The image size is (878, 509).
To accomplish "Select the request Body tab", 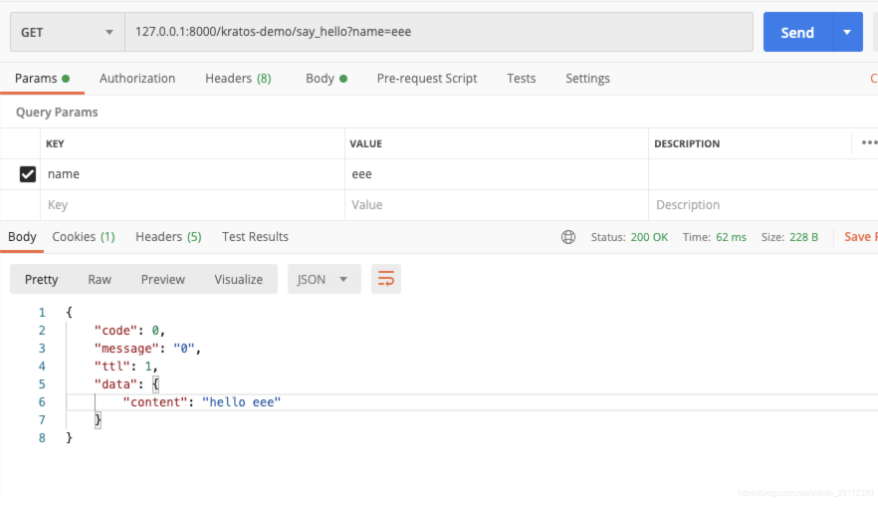I will click(325, 78).
